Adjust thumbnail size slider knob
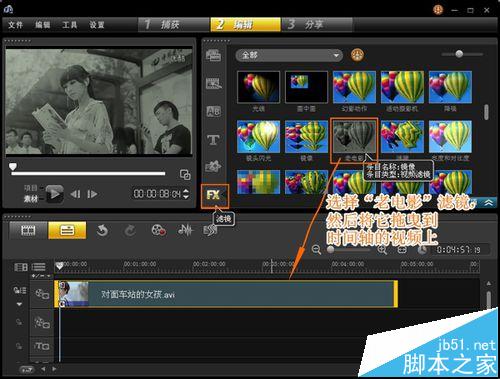 click(459, 54)
